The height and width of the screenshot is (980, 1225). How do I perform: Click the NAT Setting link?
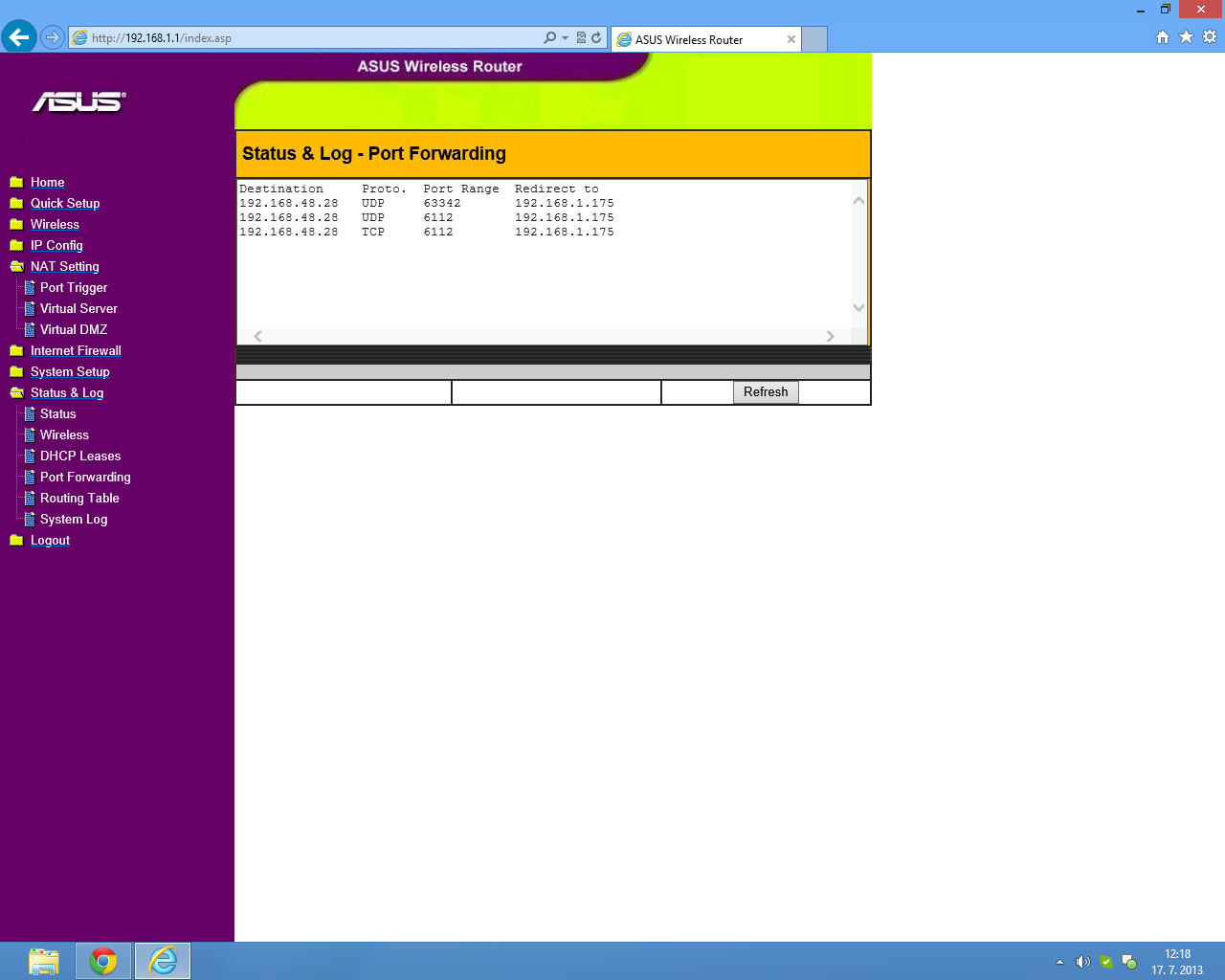(65, 266)
